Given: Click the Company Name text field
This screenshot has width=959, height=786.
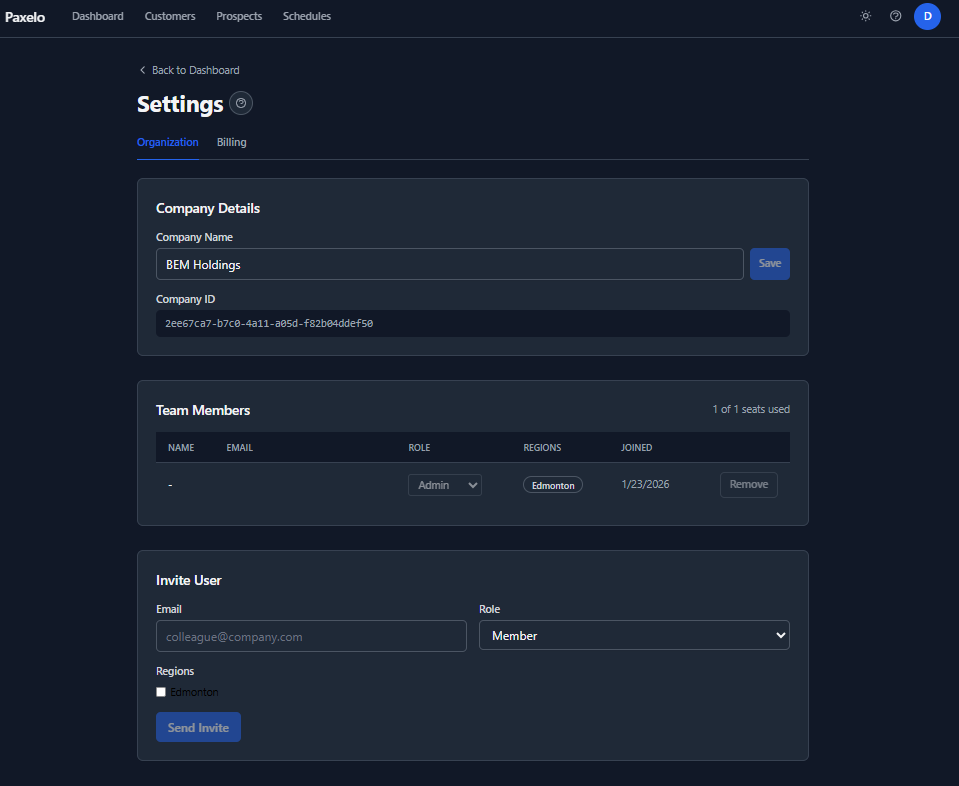Looking at the screenshot, I should click(x=449, y=264).
